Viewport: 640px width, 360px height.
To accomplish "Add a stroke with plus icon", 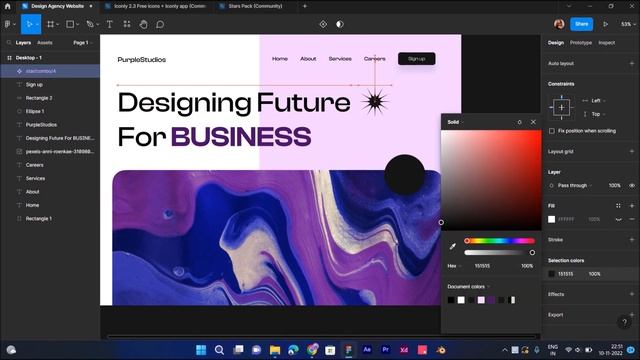I will tap(632, 240).
